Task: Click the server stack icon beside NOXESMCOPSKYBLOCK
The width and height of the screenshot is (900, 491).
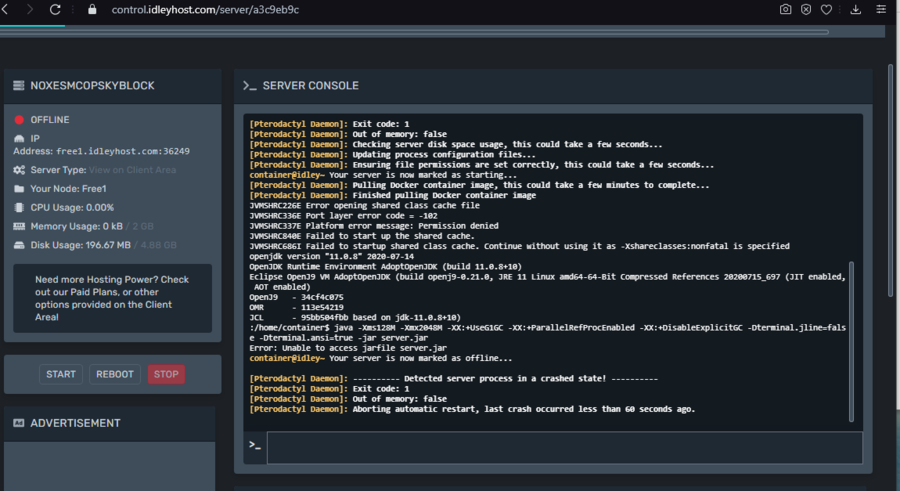Action: [18, 86]
